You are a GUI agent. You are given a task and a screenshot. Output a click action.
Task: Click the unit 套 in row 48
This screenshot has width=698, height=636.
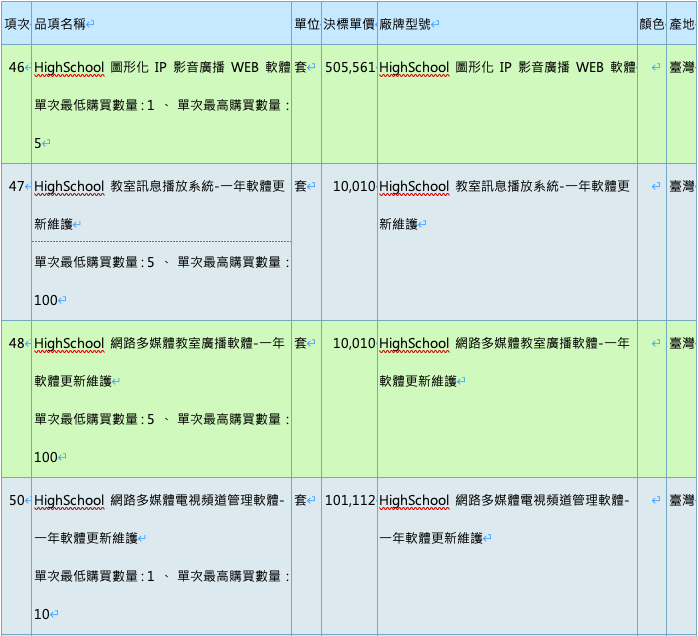click(300, 343)
